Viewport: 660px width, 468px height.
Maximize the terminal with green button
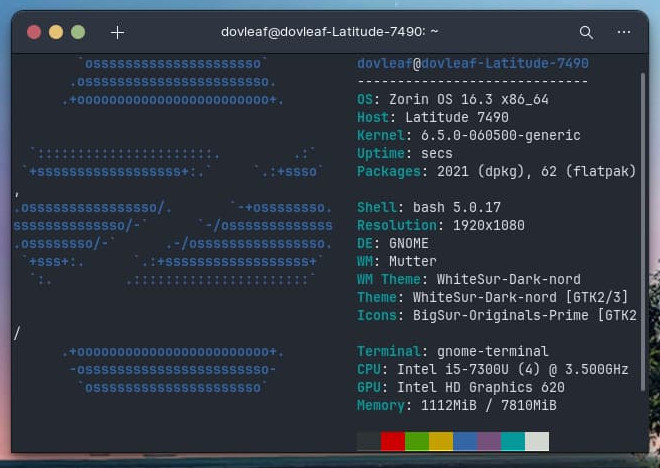[78, 32]
